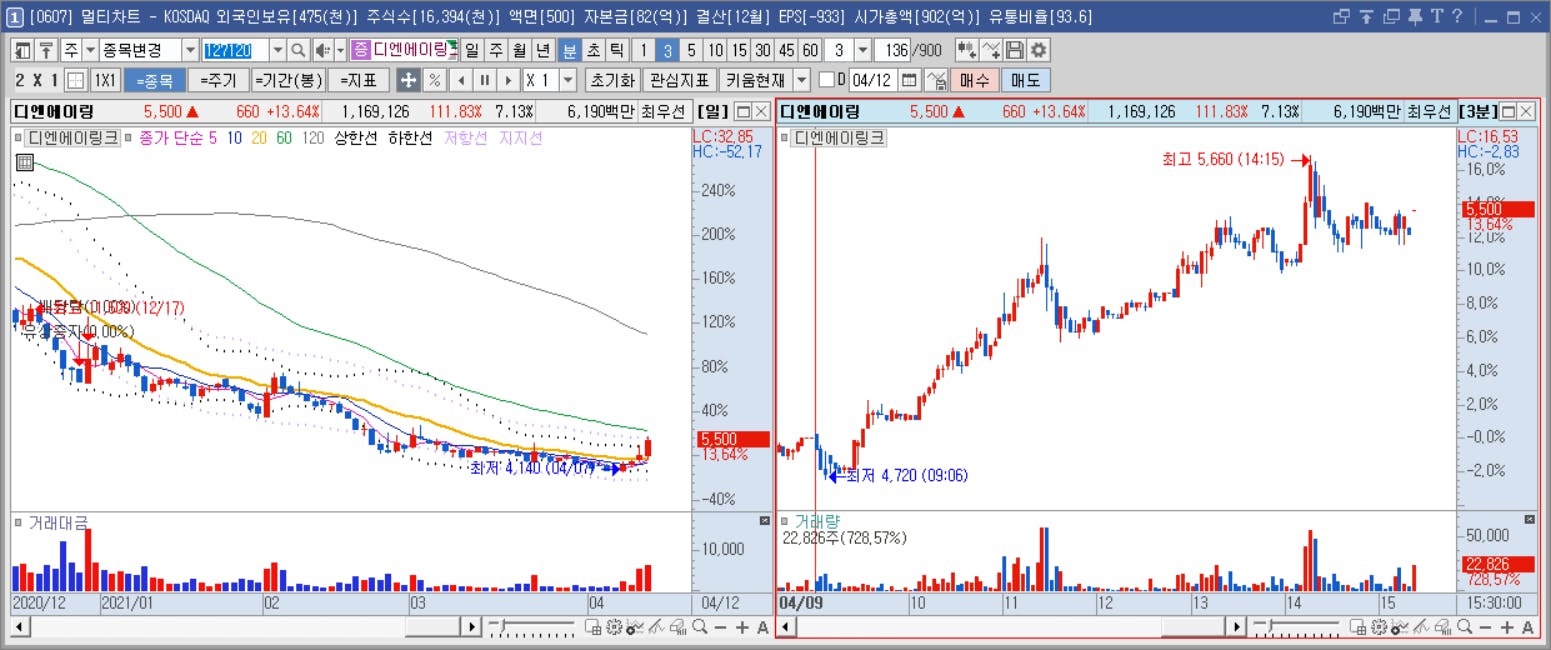
Task: Select the 년 yearly period tab
Action: pos(543,51)
